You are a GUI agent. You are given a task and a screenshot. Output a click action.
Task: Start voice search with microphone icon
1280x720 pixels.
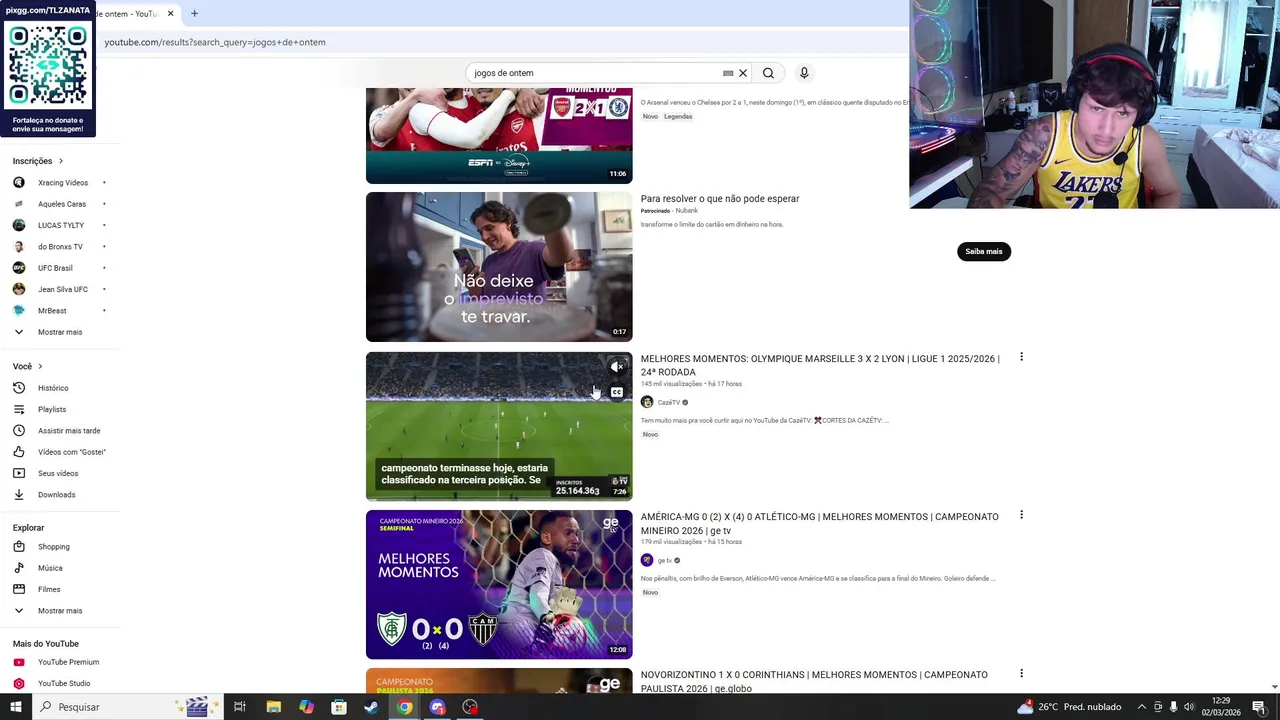click(803, 73)
